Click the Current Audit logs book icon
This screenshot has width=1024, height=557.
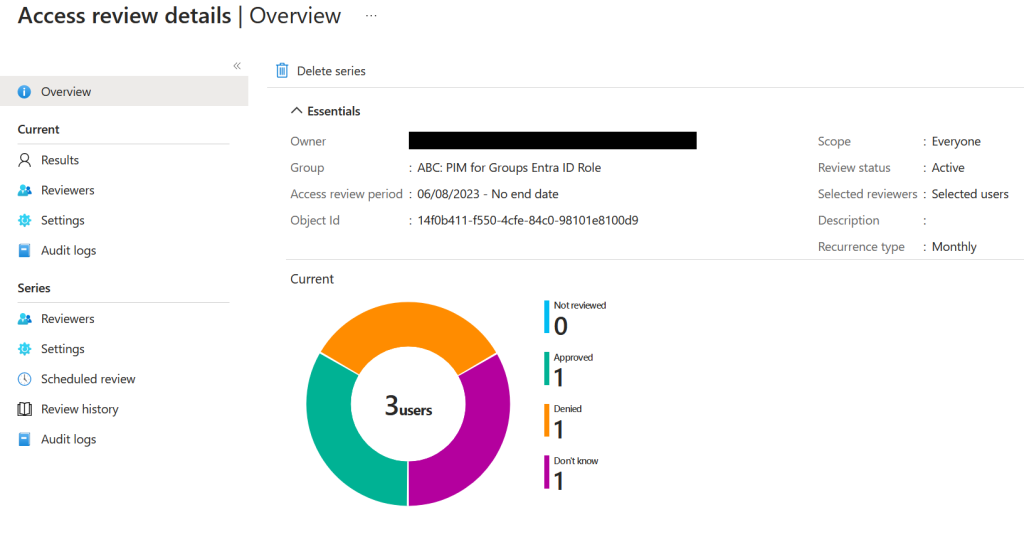coord(25,250)
